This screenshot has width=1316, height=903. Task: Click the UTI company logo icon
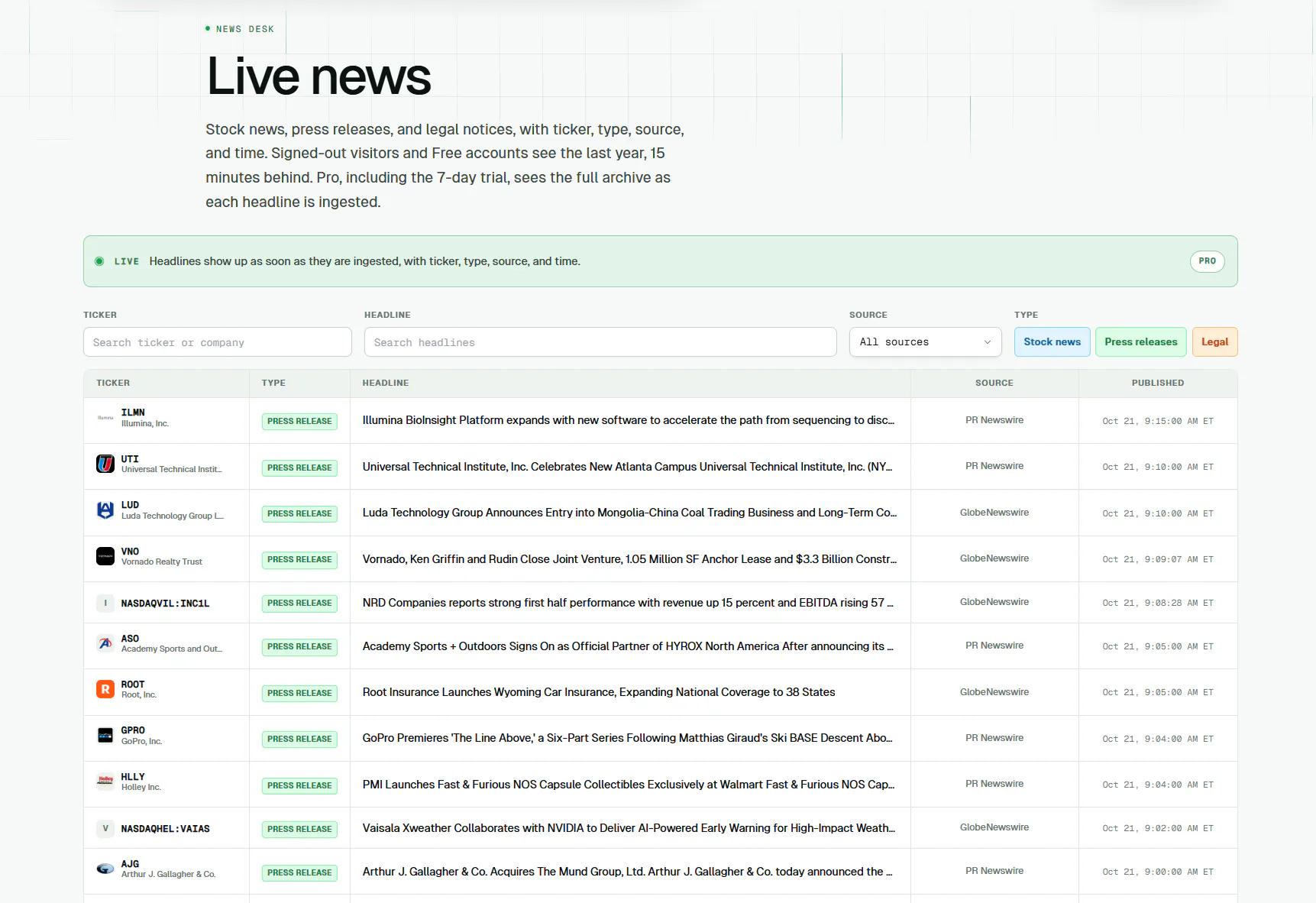[105, 464]
